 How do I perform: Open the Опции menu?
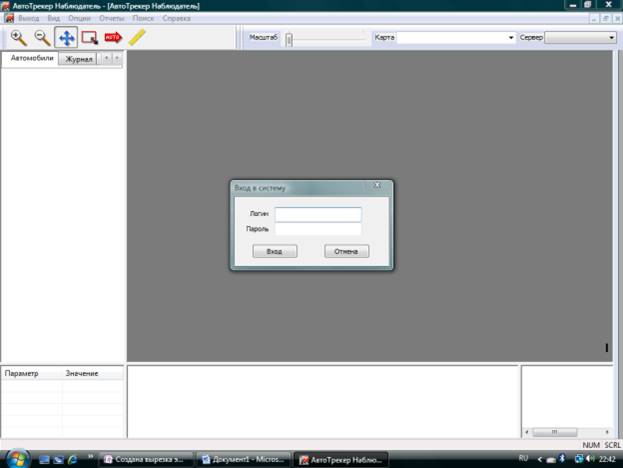pos(79,18)
